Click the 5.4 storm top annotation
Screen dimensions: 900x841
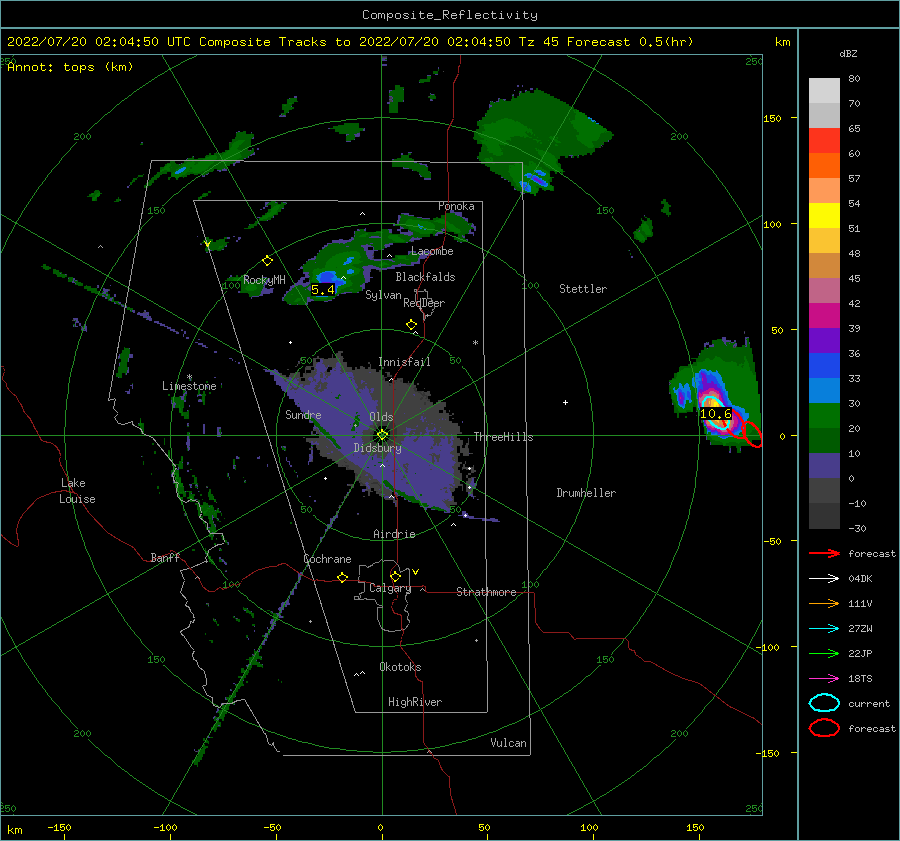[x=323, y=290]
